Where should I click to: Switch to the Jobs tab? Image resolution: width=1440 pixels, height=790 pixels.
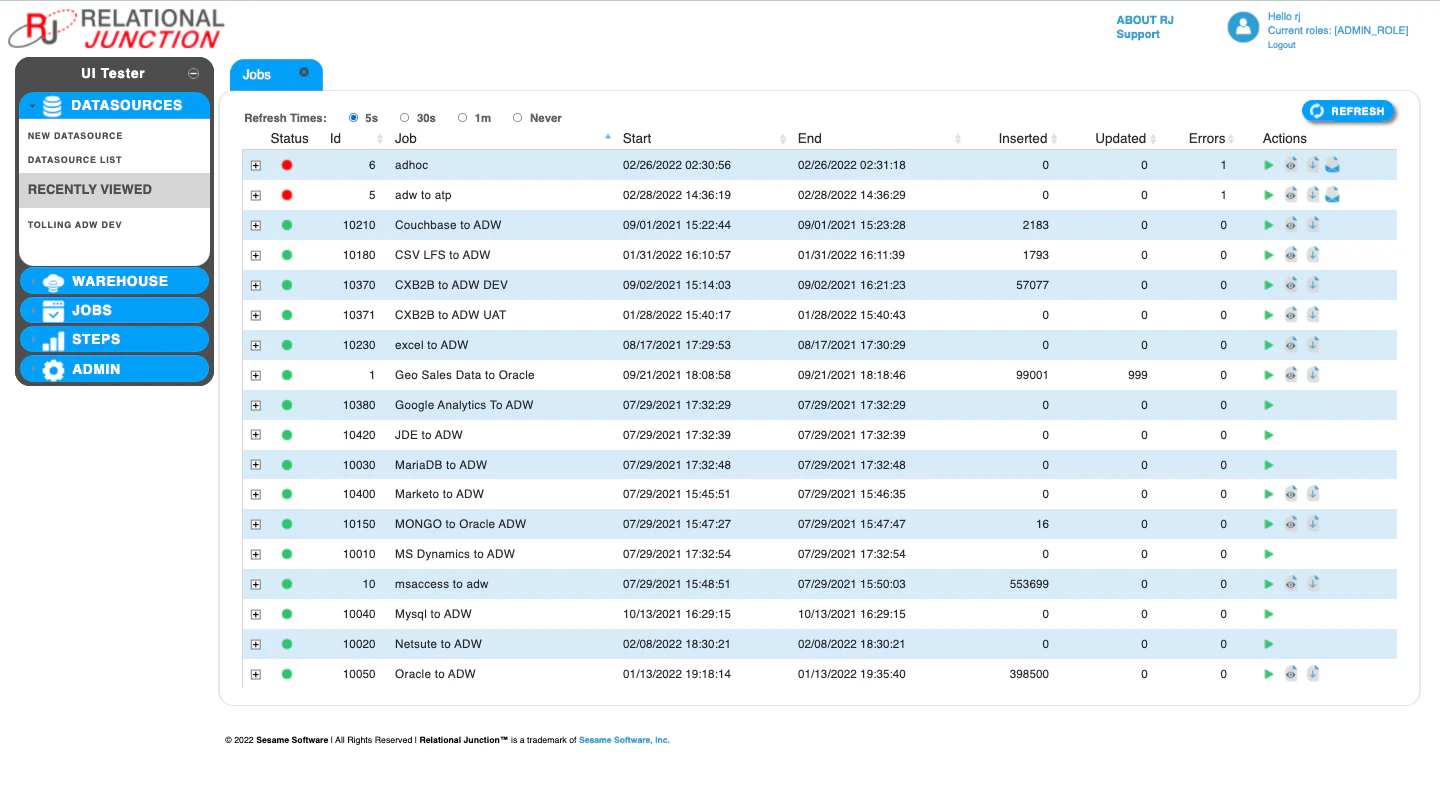pos(256,74)
